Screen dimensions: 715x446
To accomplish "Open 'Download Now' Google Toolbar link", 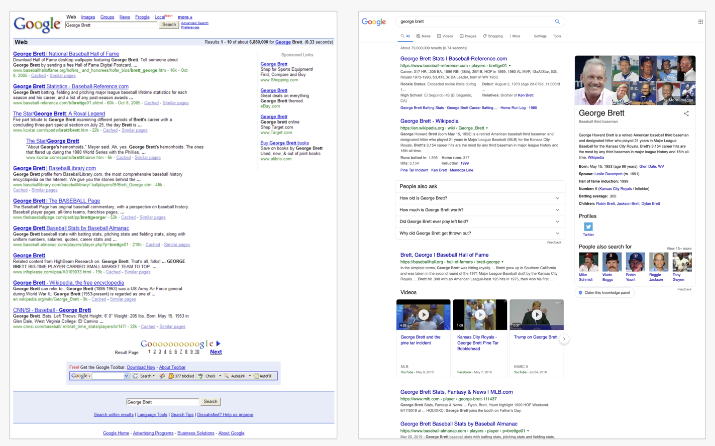I will click(140, 367).
